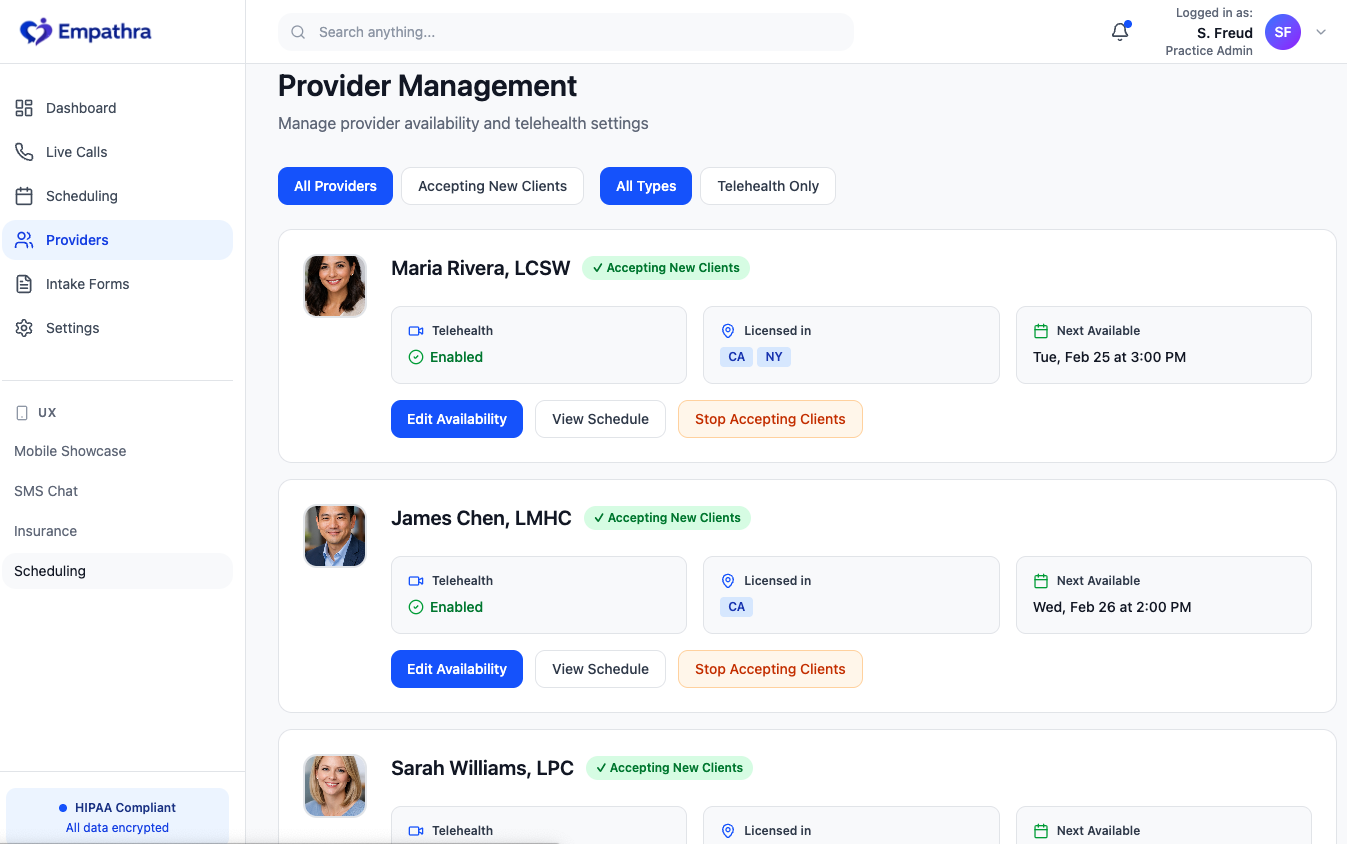Click Edit Availability for Maria Rivera
This screenshot has width=1347, height=844.
[457, 418]
